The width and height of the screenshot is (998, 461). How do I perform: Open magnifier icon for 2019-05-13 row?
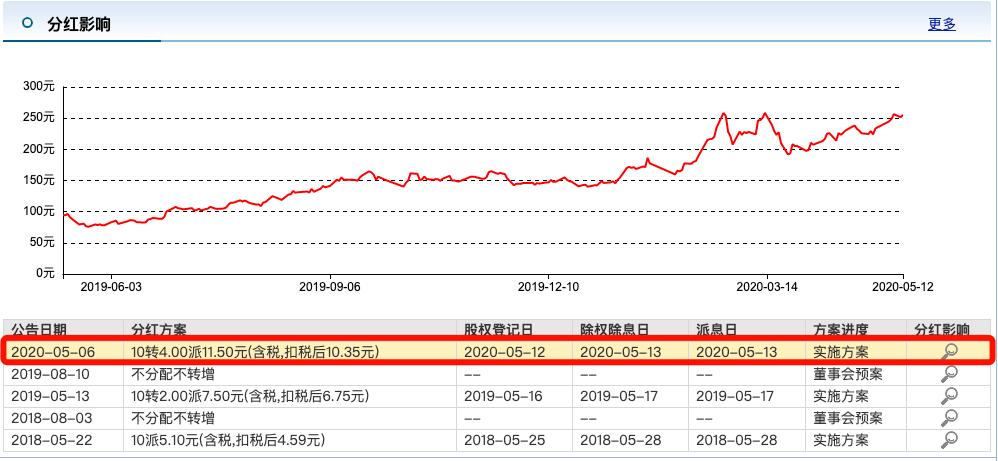949,395
